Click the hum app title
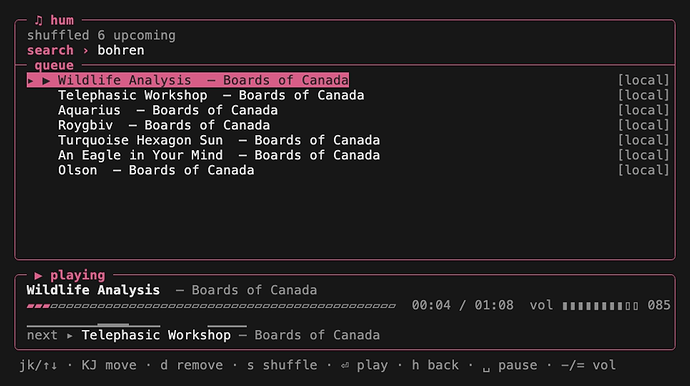690x386 pixels. 62,20
